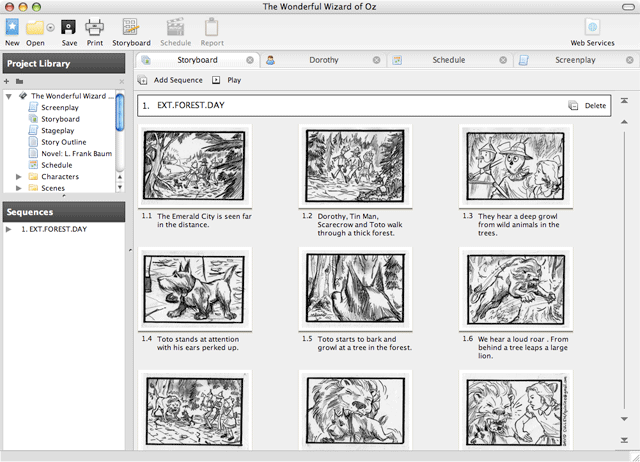The image size is (640, 462).
Task: Click the Add Sequence icon
Action: [142, 80]
